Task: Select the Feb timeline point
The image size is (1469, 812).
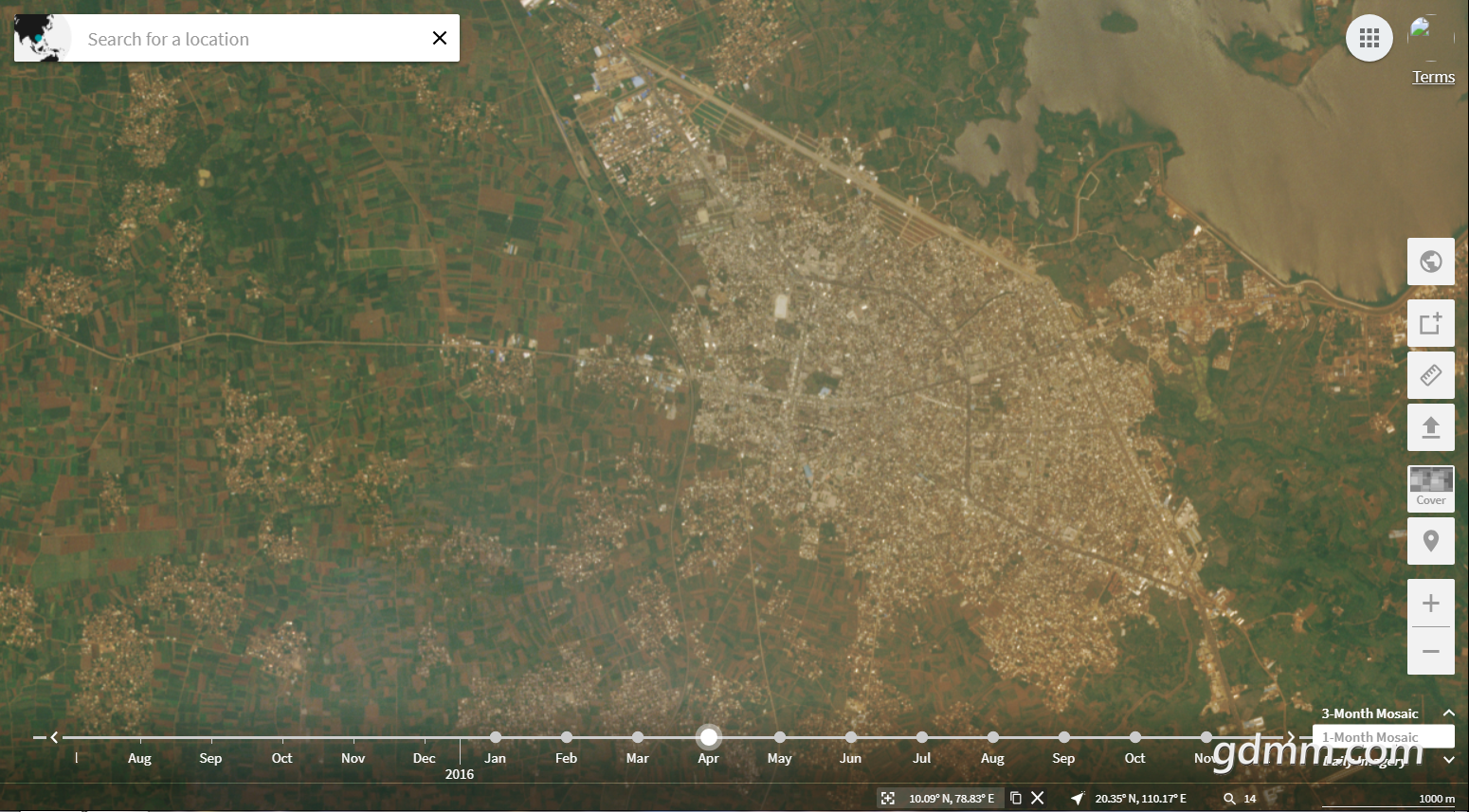Action: tap(567, 737)
